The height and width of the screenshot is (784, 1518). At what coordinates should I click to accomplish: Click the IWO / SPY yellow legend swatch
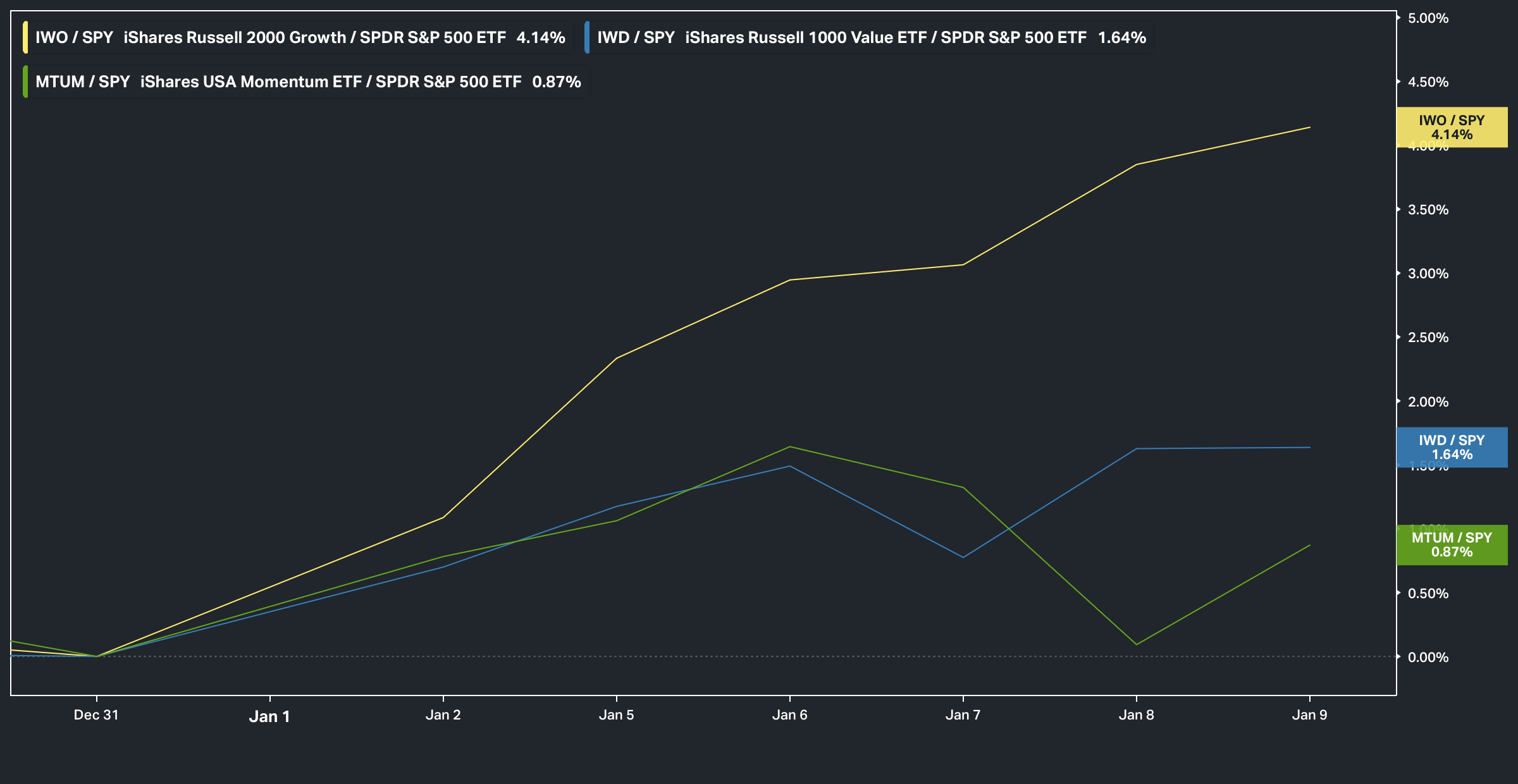tap(25, 37)
